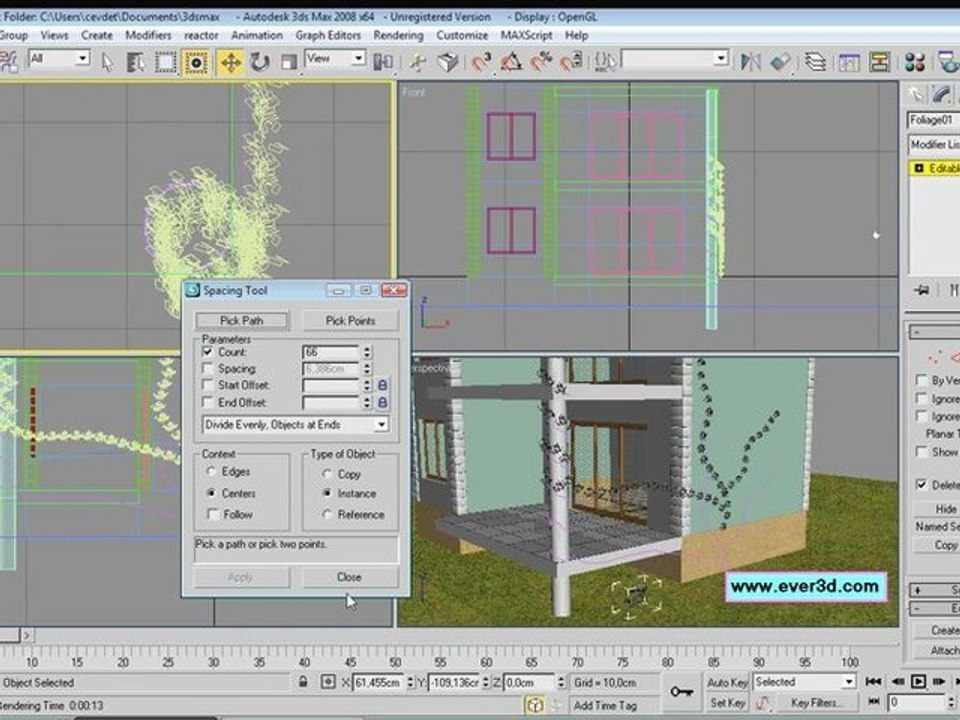This screenshot has height=720, width=960.
Task: Increment the Count spinner arrows
Action: (x=367, y=352)
